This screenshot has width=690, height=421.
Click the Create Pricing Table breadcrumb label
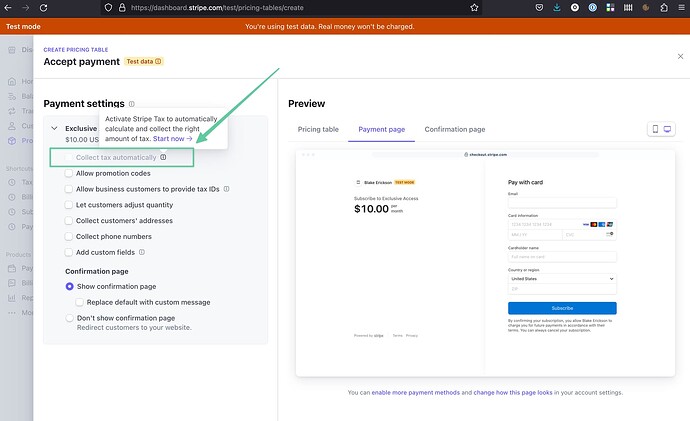point(76,50)
